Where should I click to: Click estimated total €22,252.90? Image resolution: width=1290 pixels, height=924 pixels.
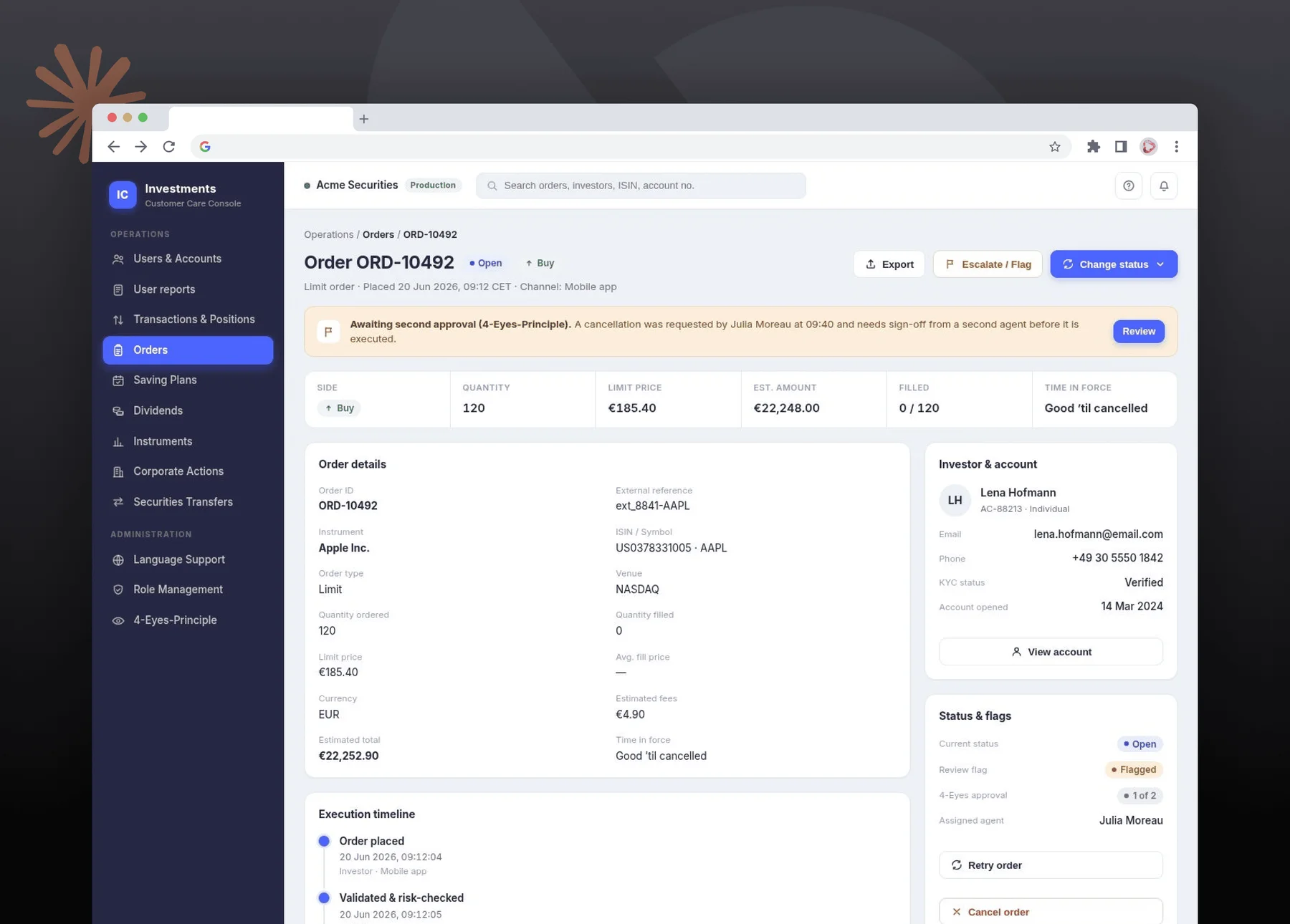point(348,756)
